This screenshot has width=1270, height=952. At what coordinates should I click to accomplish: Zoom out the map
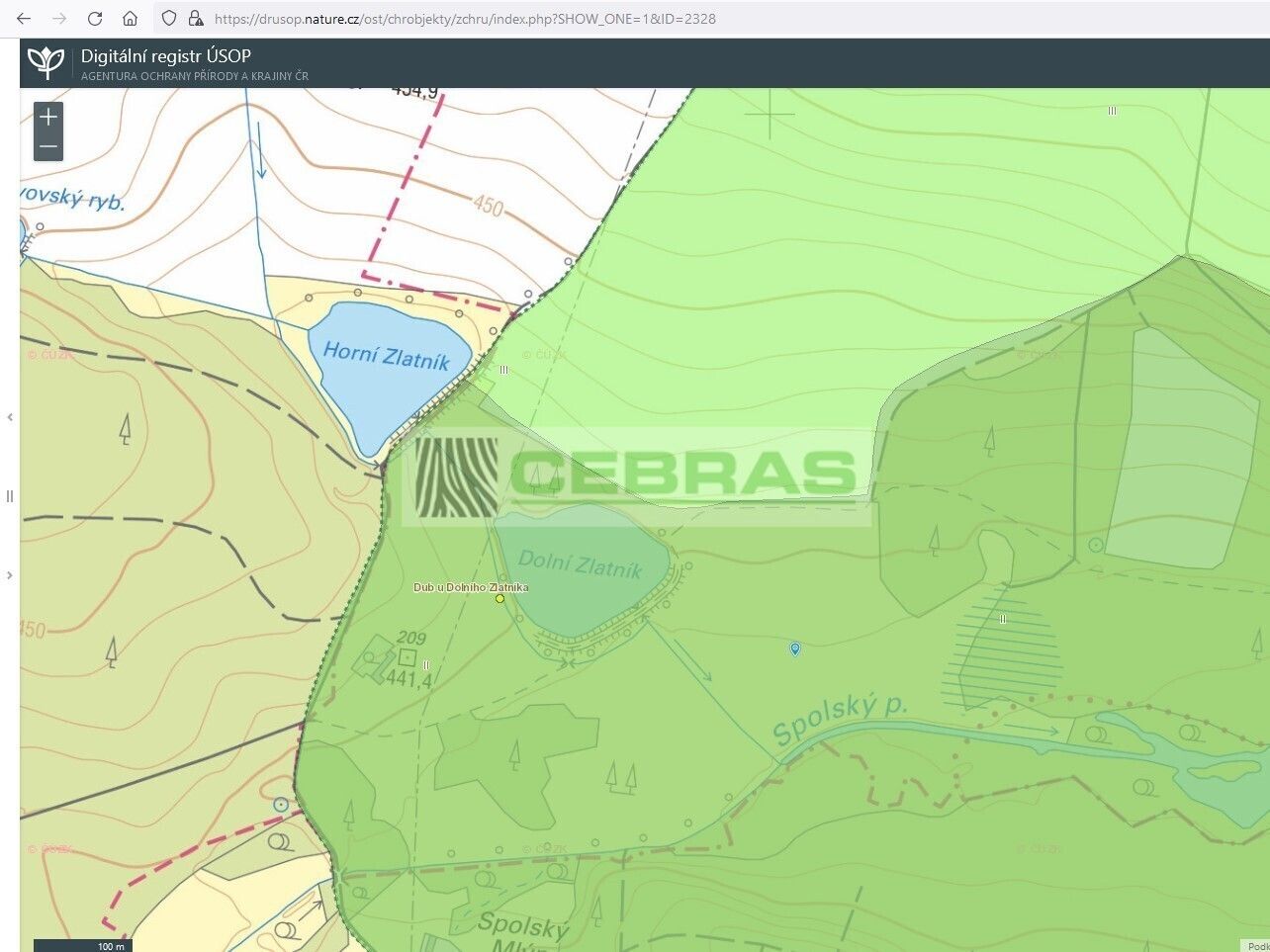[48, 147]
